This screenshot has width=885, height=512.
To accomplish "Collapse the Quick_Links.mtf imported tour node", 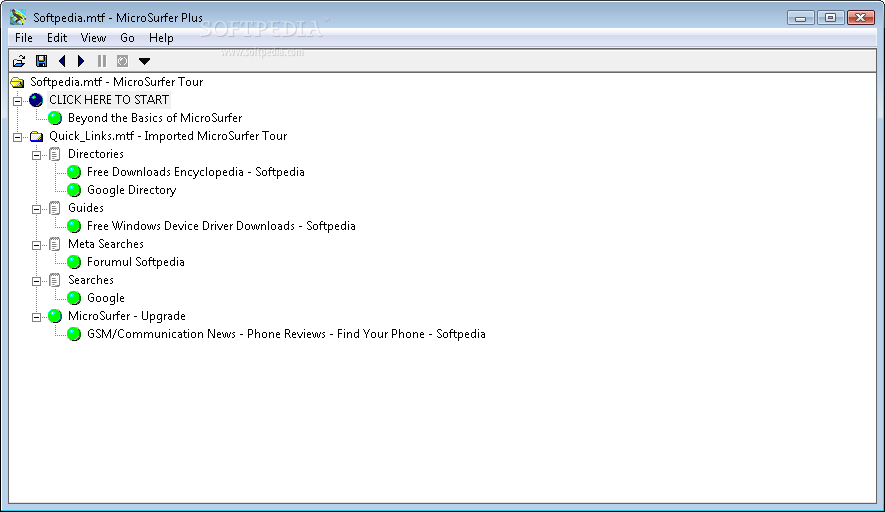I will tap(17, 137).
